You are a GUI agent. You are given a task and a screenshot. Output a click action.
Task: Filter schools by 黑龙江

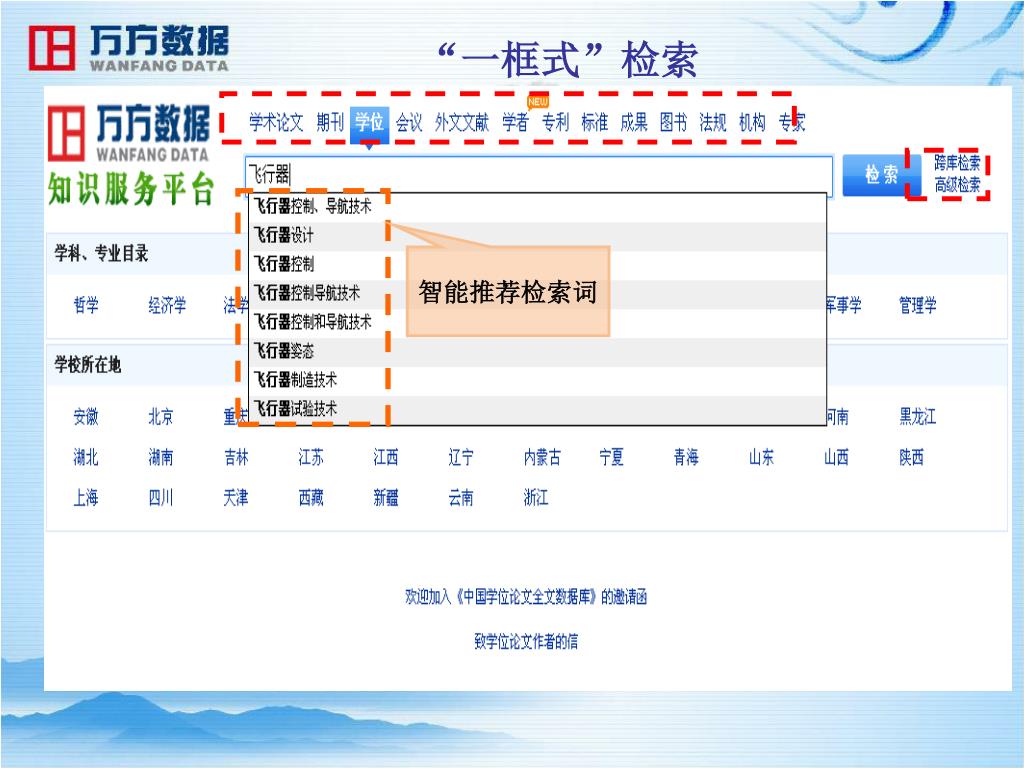918,417
